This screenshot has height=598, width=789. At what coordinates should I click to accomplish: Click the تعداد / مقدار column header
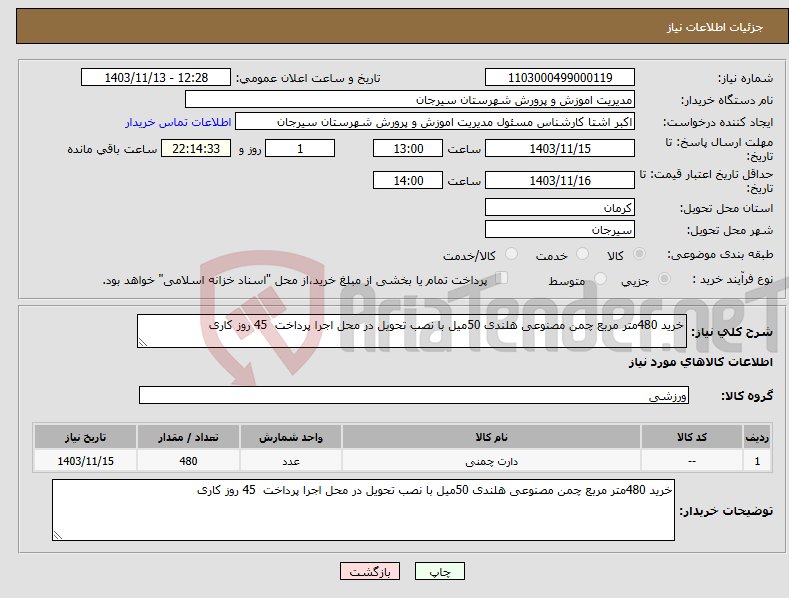pos(188,437)
